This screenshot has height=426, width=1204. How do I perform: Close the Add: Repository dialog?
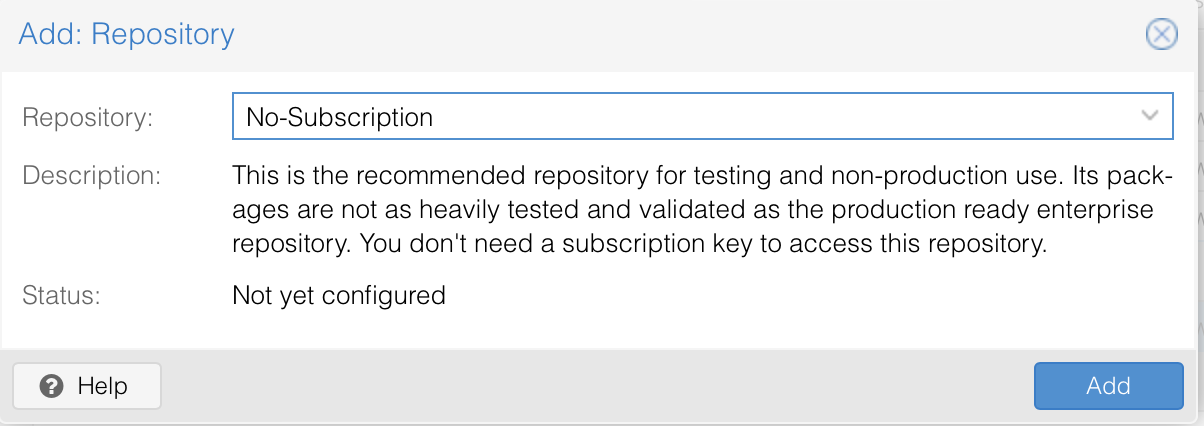pyautogui.click(x=1160, y=35)
